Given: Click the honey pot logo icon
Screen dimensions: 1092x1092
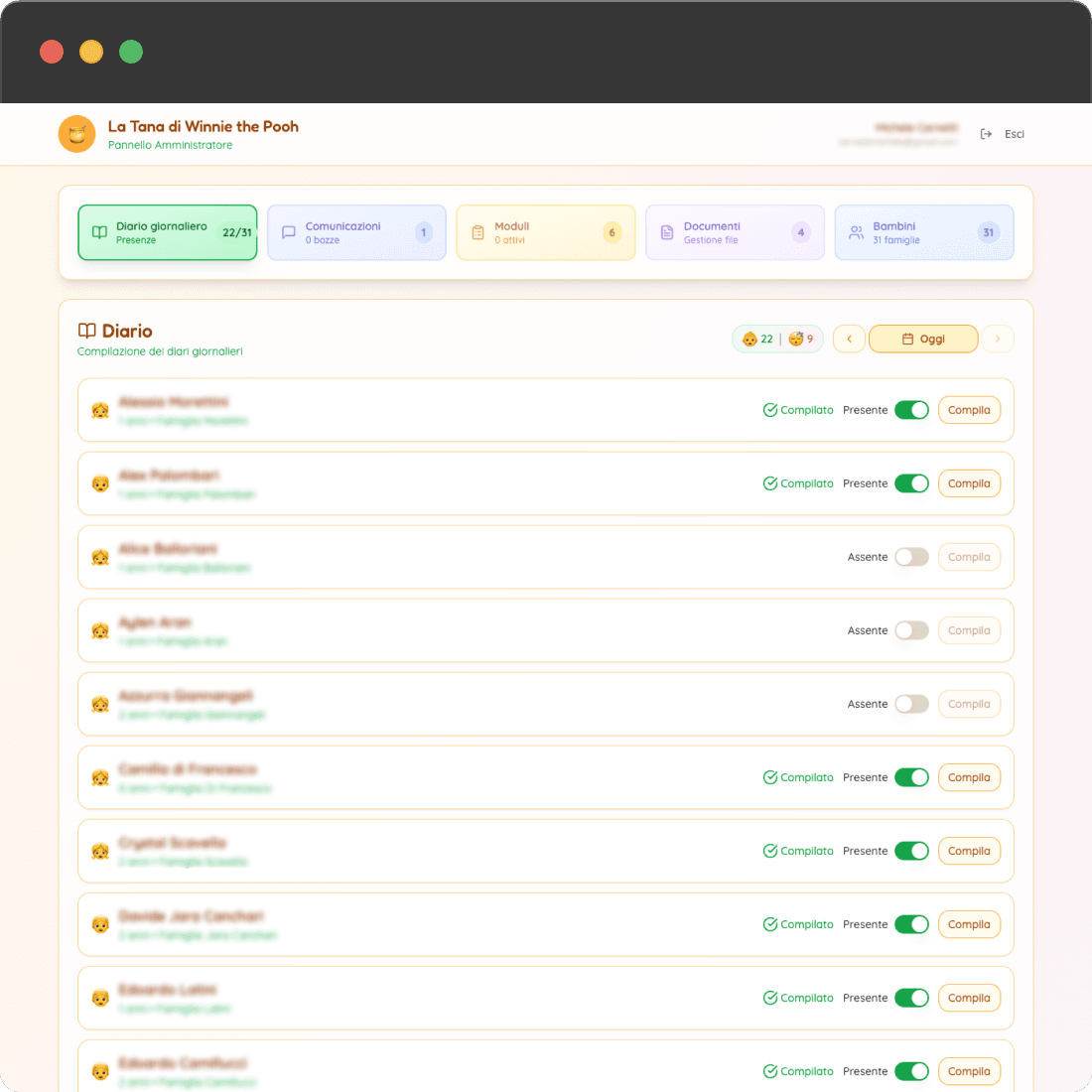Looking at the screenshot, I should click(x=76, y=134).
